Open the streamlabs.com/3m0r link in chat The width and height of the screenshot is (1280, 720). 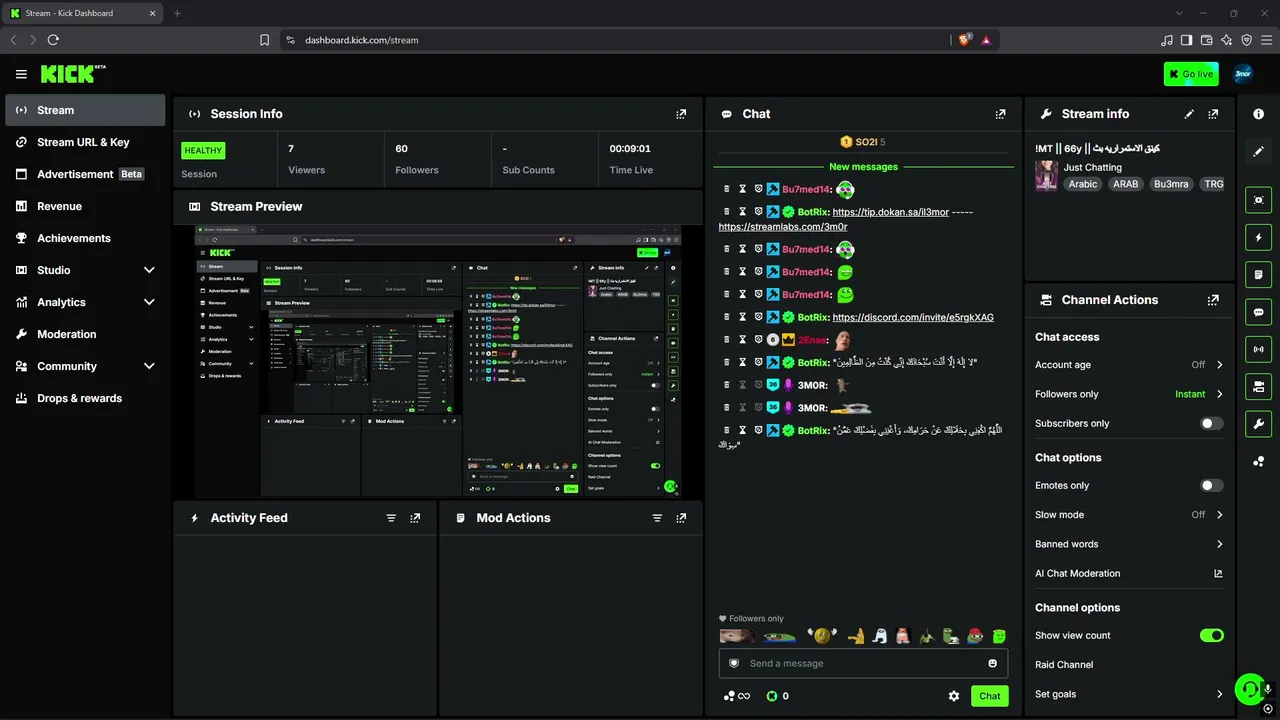point(783,227)
